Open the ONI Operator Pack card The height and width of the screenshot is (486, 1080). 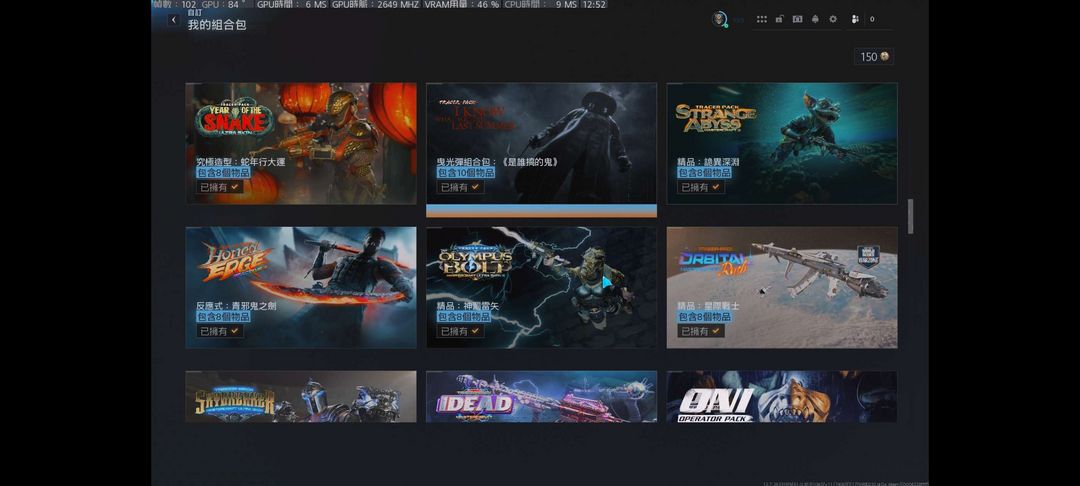[782, 397]
